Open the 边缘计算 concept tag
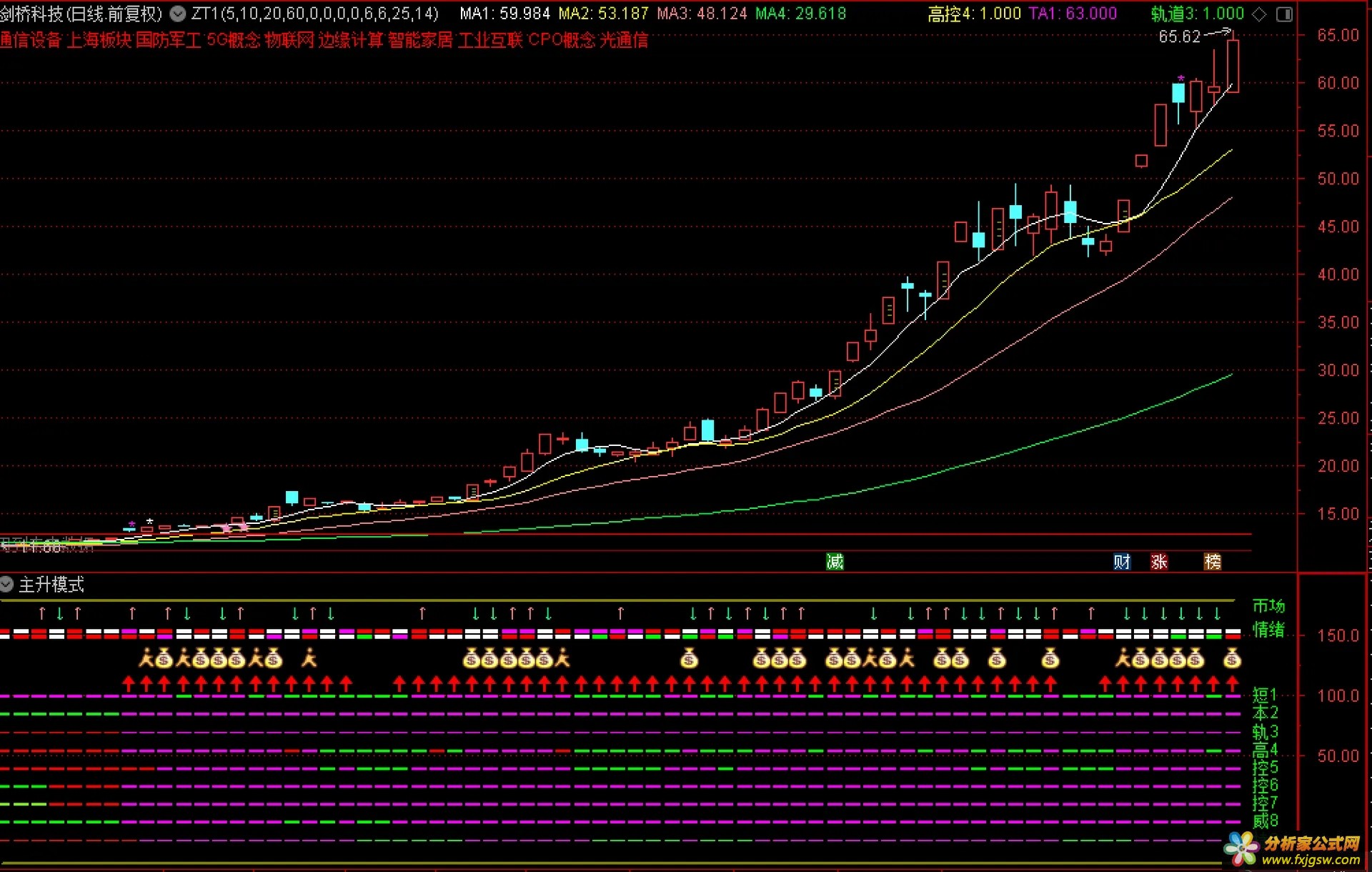Screen dimensions: 1372x872 click(x=351, y=40)
